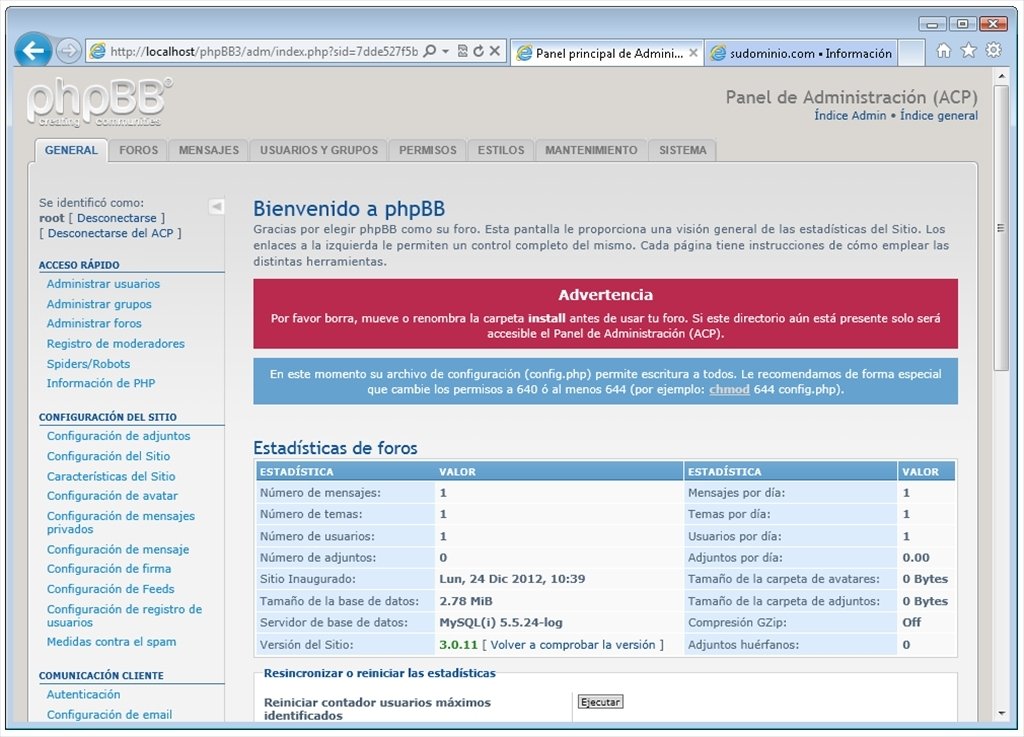Image resolution: width=1024 pixels, height=737 pixels.
Task: Click the Estadísticas de foros heading
Action: pyautogui.click(x=335, y=448)
